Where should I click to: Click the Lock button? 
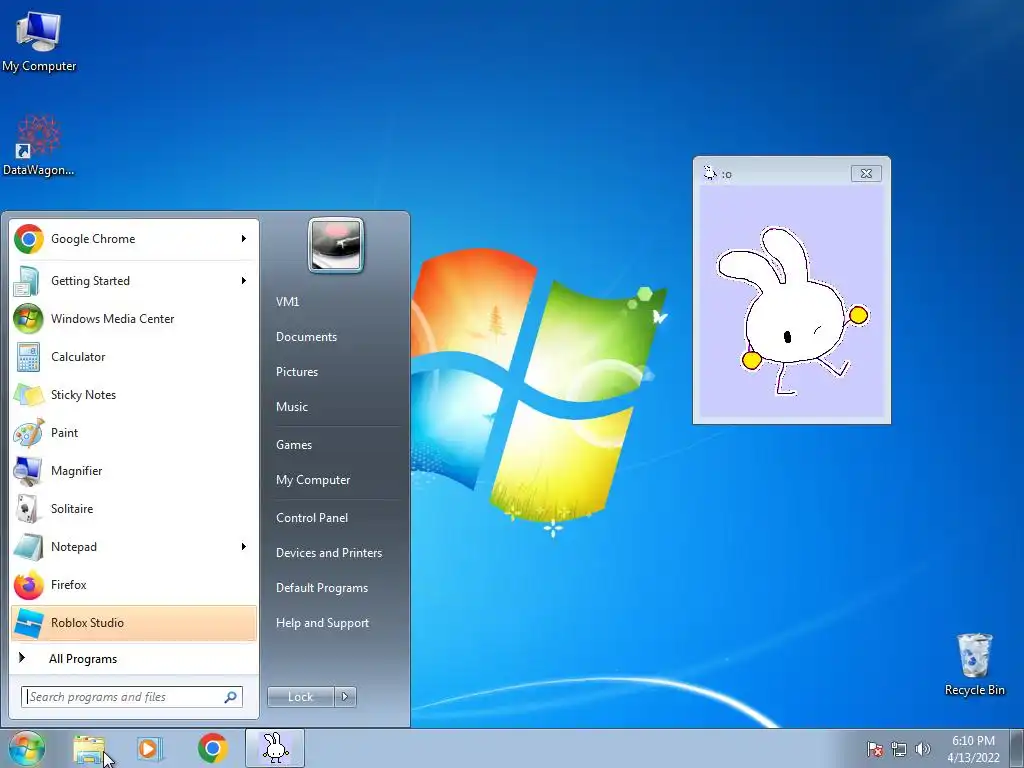[x=300, y=697]
